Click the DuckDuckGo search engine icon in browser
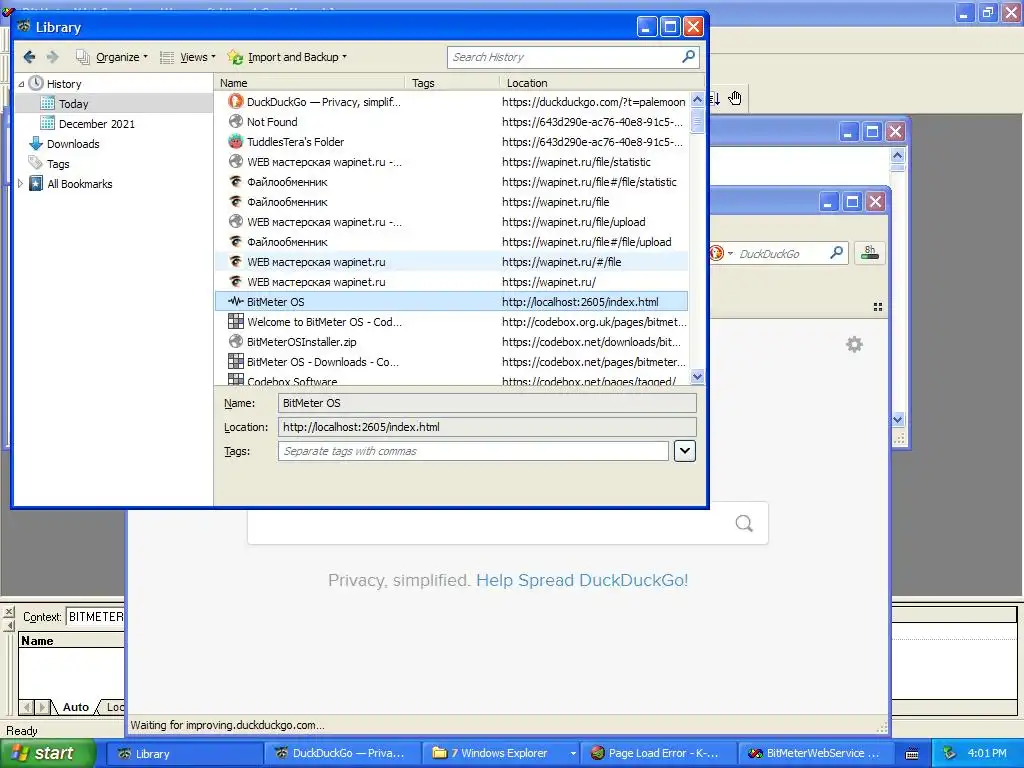The width and height of the screenshot is (1024, 768). tap(716, 253)
